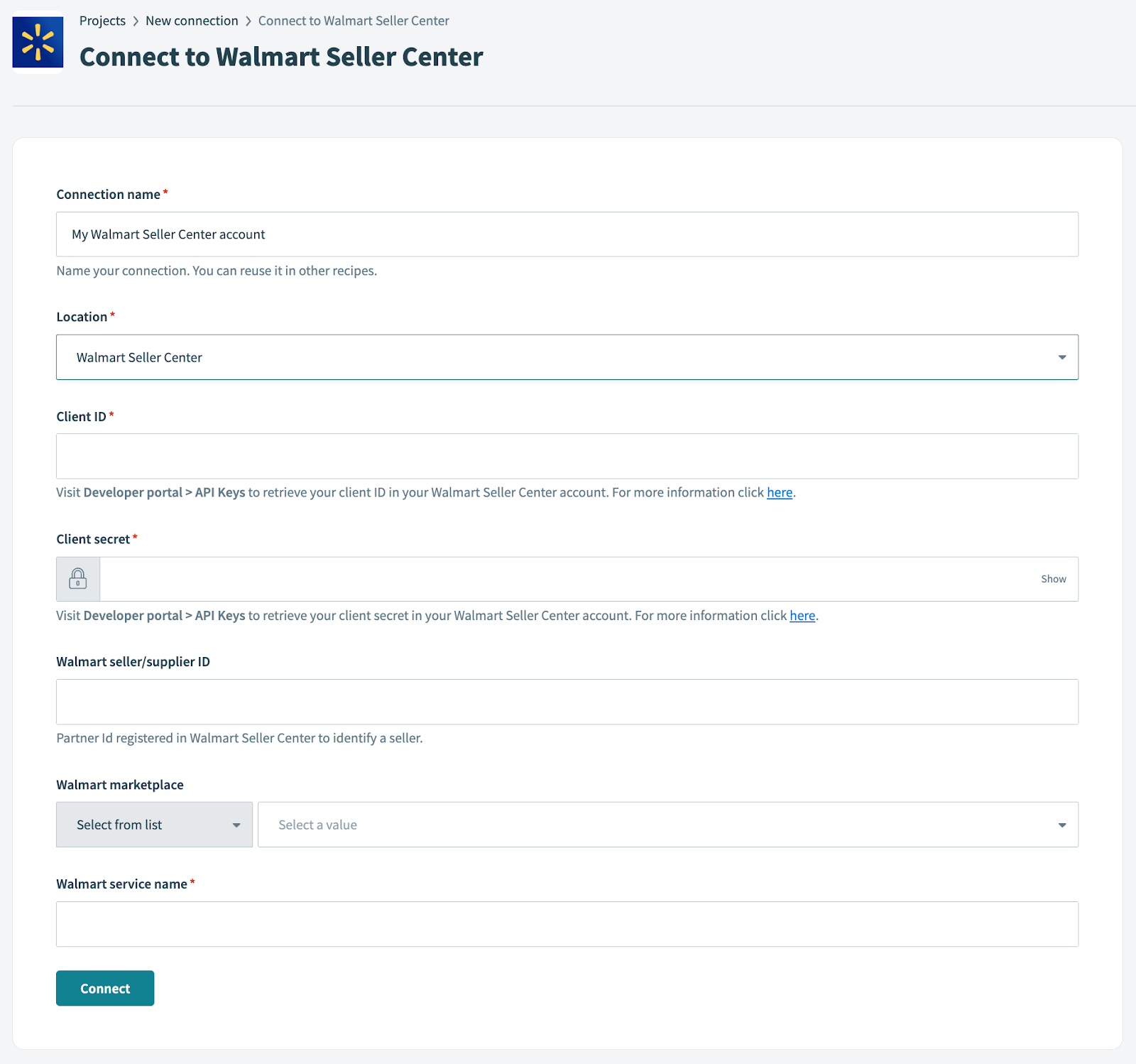Show the hidden Client secret value

1053,578
